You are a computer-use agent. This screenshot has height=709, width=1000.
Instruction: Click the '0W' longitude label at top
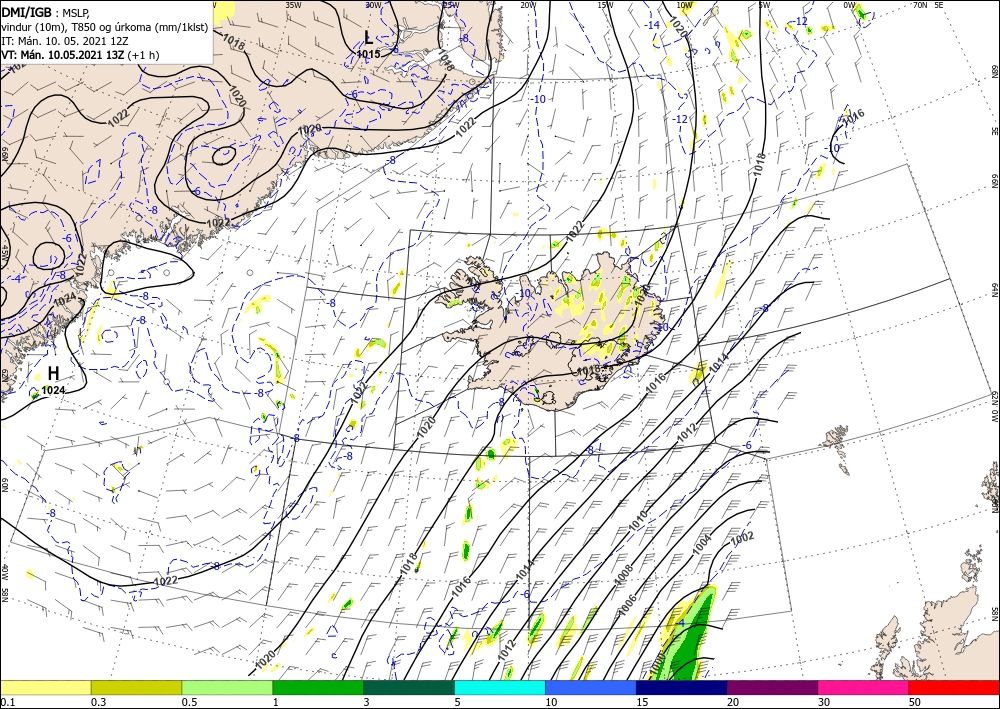click(x=849, y=5)
